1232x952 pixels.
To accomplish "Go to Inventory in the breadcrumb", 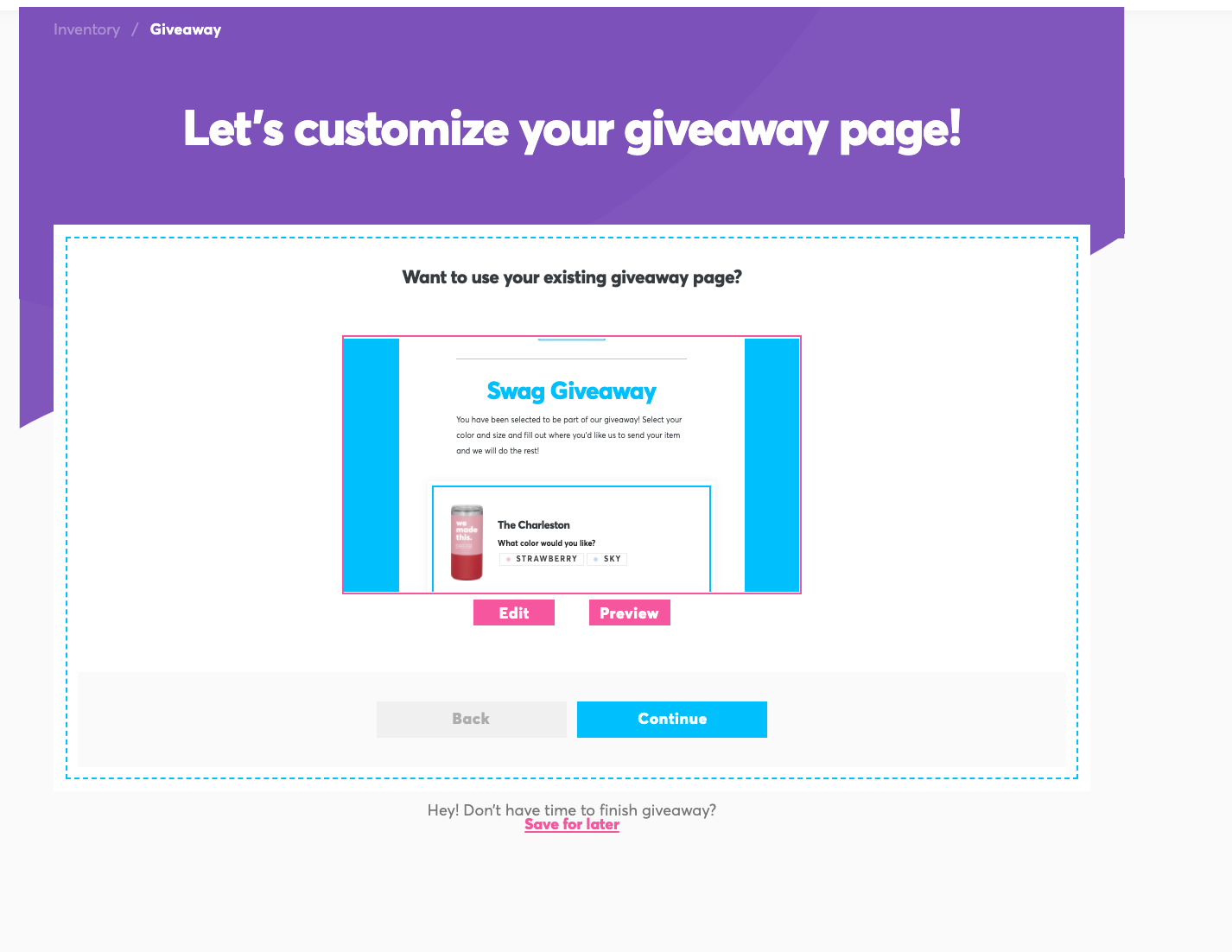I will click(x=86, y=29).
